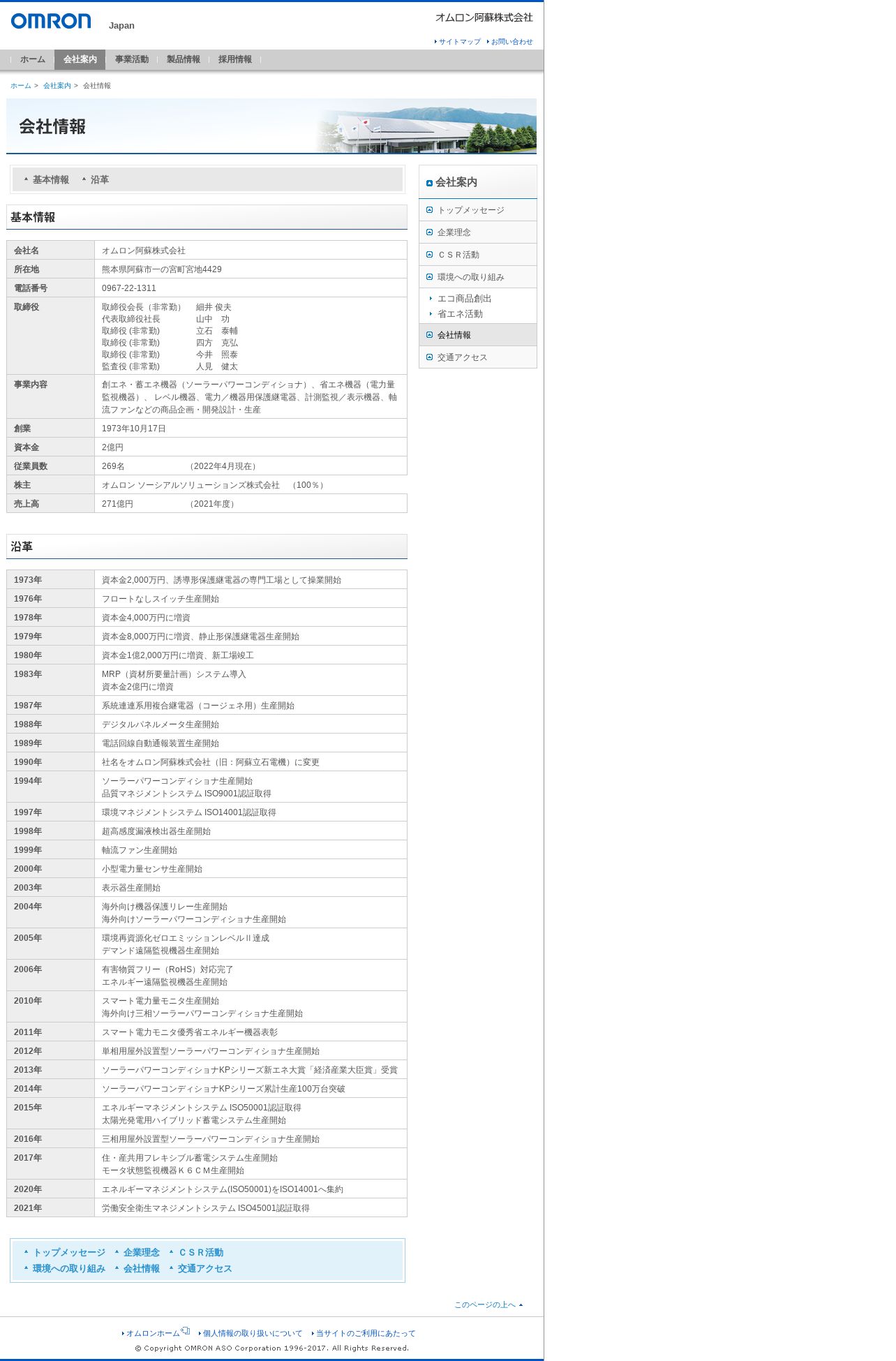Click the icon beside sidebar 企業理念
This screenshot has height=1361, width=896.
tap(429, 232)
